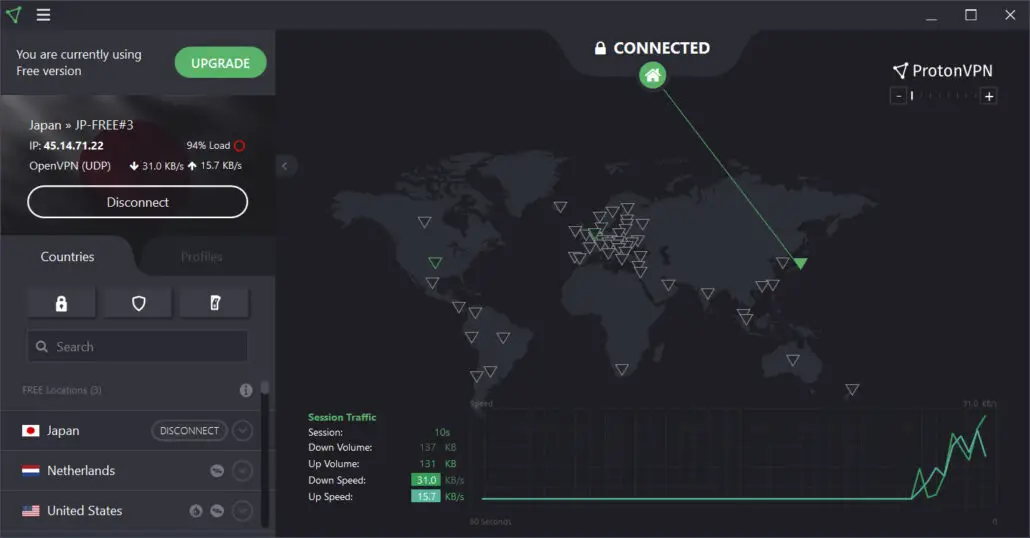Toggle NetShield shield icon
The height and width of the screenshot is (538, 1030).
[x=138, y=303]
